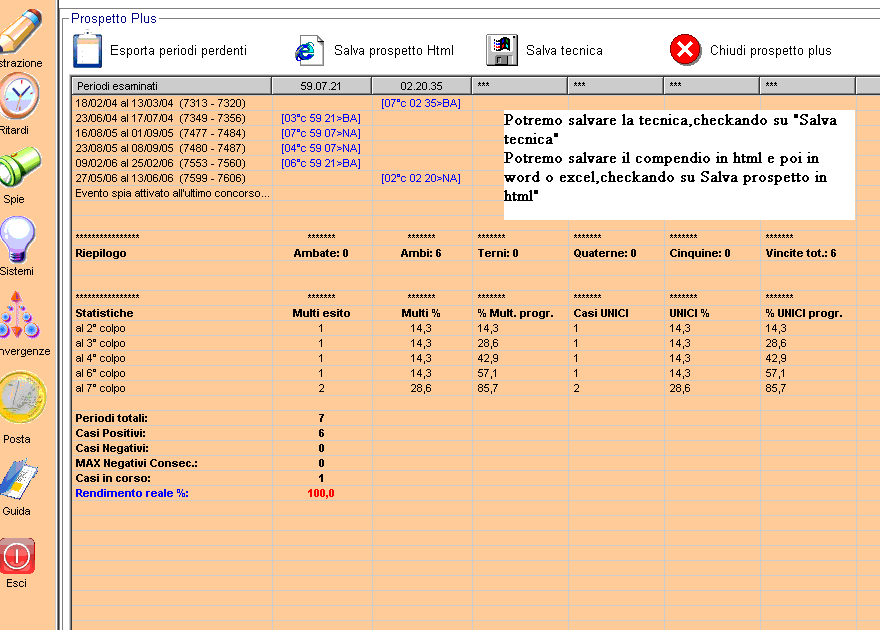Click Salva prospetto Html
The width and height of the screenshot is (880, 630).
[x=393, y=50]
